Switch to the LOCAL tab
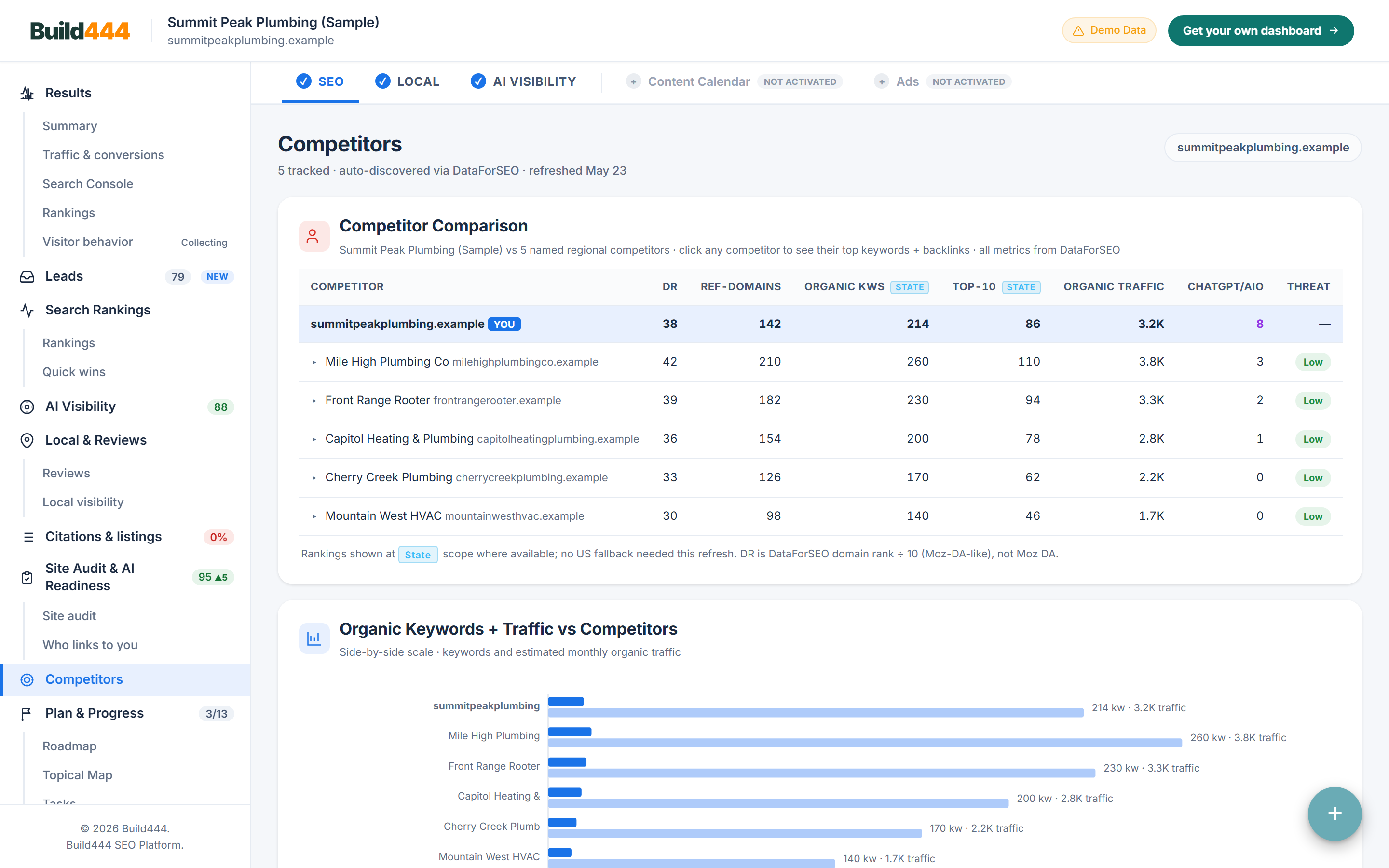Viewport: 1389px width, 868px height. coord(407,82)
